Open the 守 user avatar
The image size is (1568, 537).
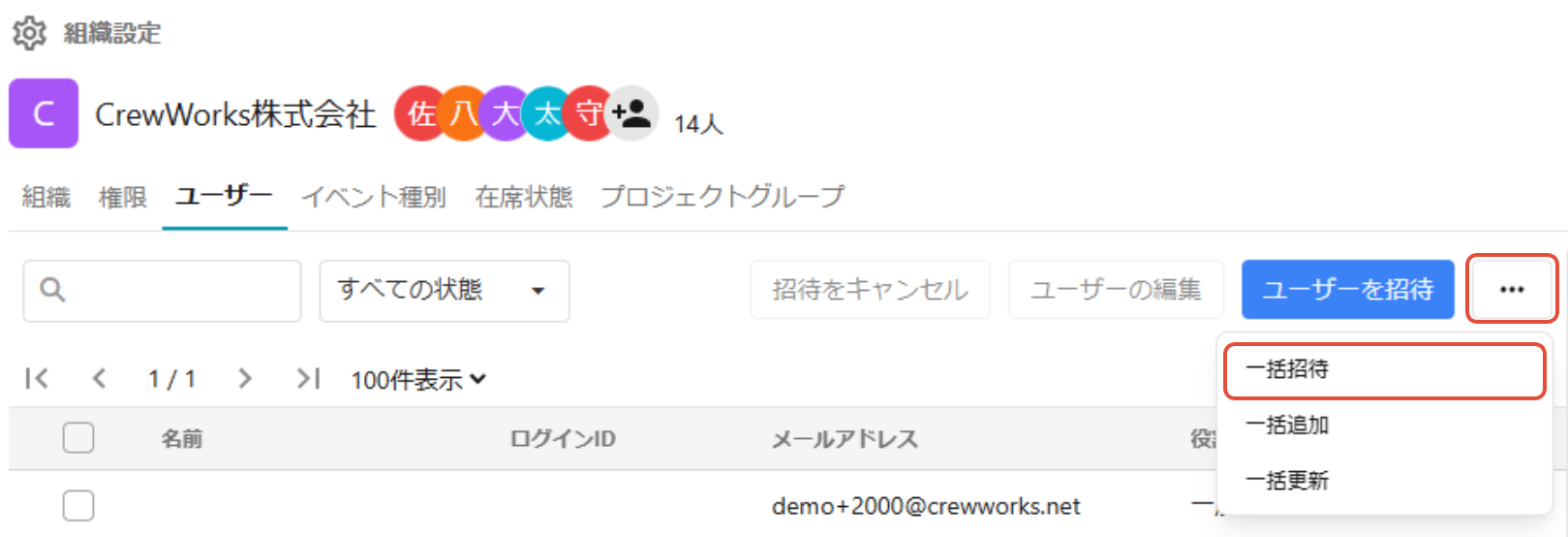589,113
